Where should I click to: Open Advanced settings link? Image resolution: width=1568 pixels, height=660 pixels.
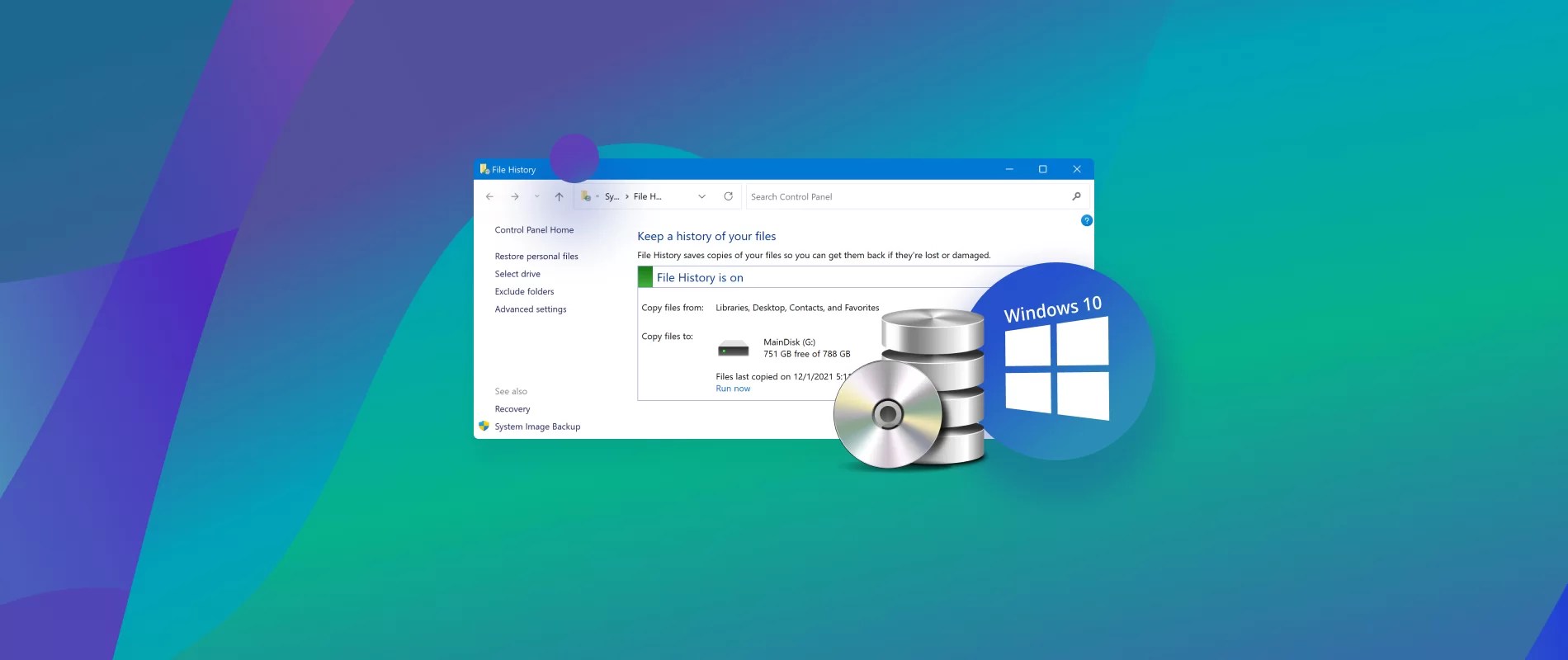[531, 309]
